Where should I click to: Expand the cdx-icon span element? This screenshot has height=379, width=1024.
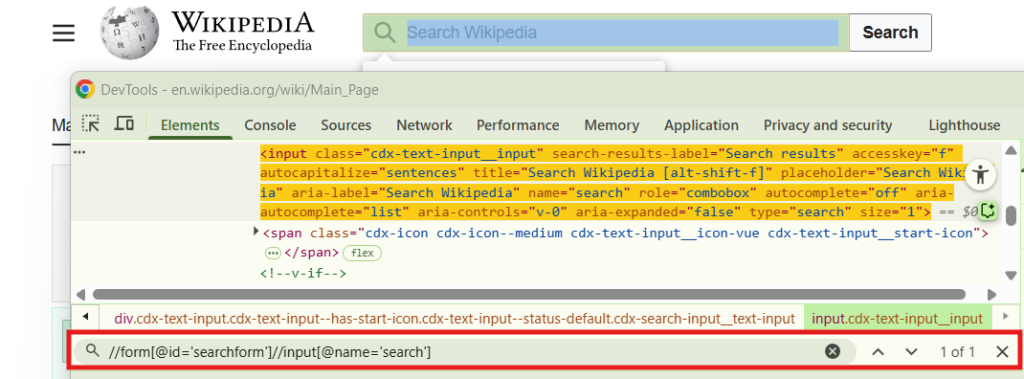tap(256, 231)
